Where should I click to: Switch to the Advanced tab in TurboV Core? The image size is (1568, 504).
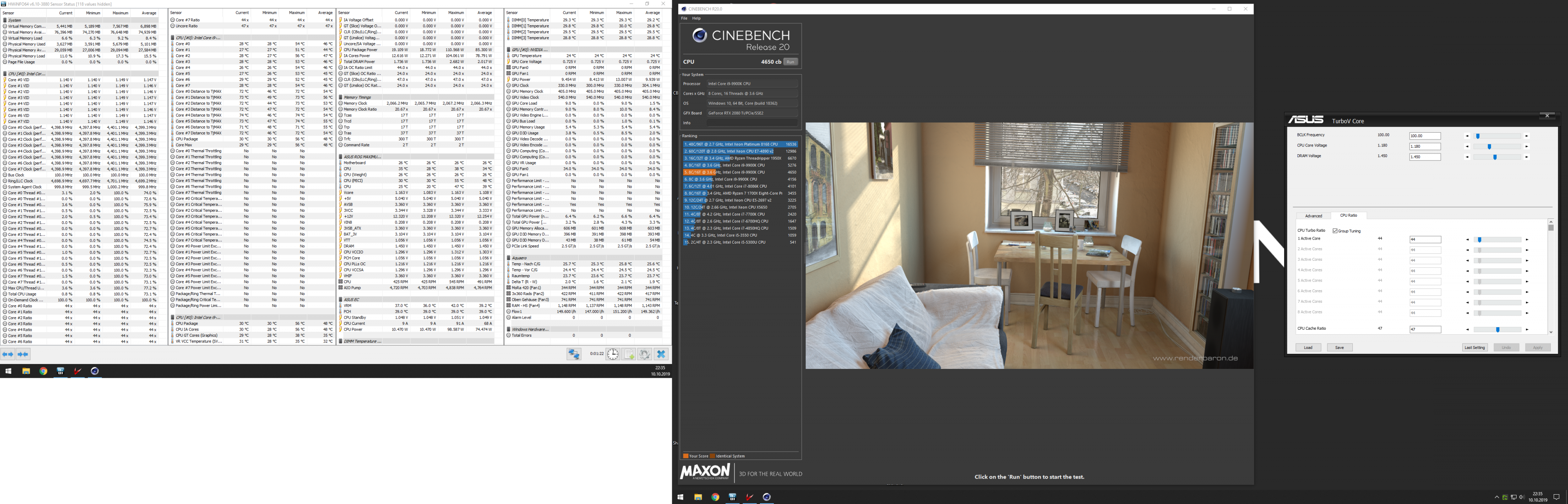pyautogui.click(x=1314, y=215)
